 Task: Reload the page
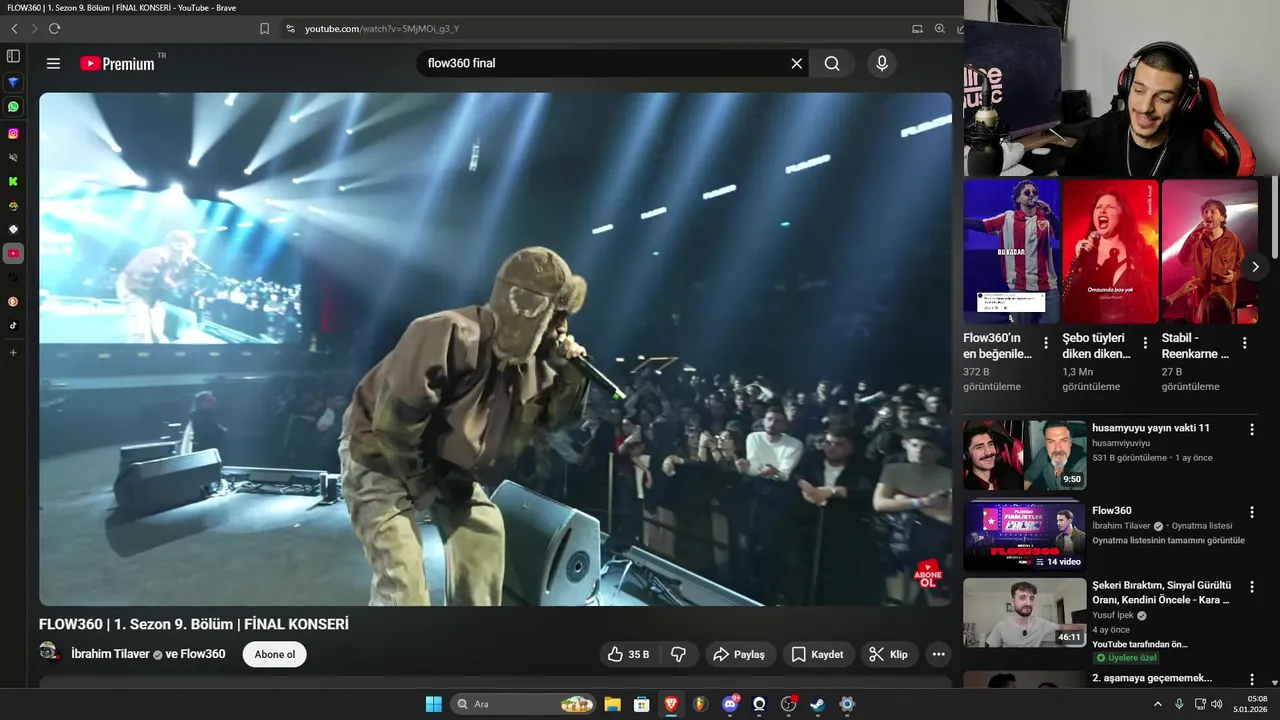pos(54,29)
